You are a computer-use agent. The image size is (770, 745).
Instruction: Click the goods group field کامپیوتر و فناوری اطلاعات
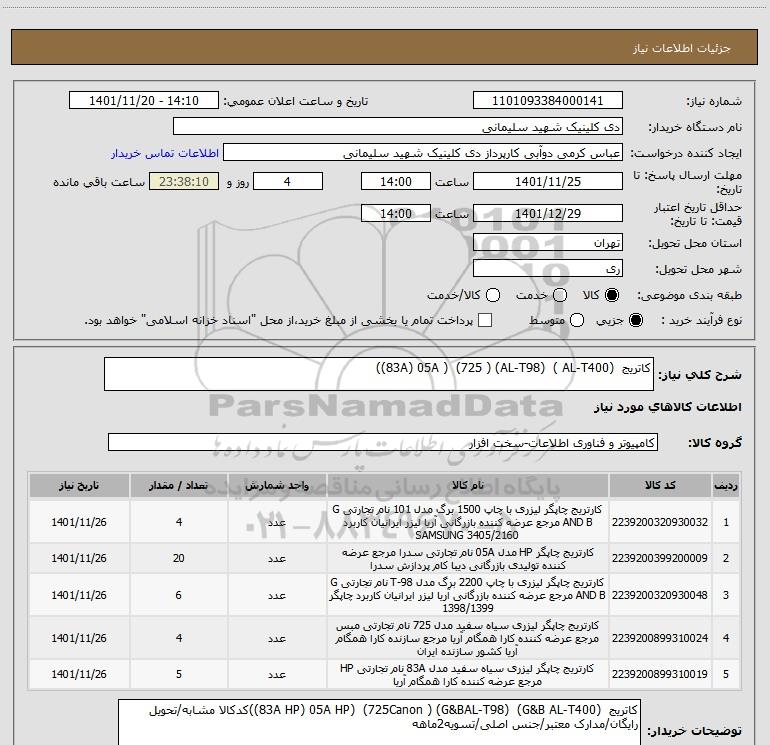pyautogui.click(x=383, y=442)
